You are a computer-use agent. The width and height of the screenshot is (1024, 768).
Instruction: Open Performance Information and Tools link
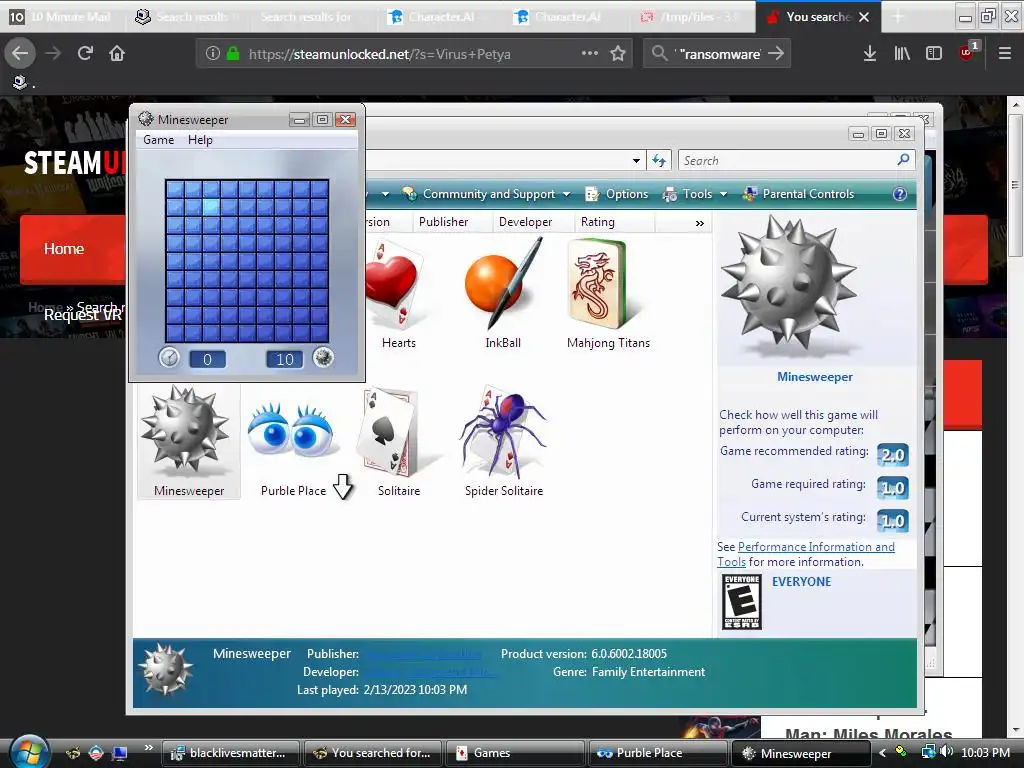coord(806,554)
